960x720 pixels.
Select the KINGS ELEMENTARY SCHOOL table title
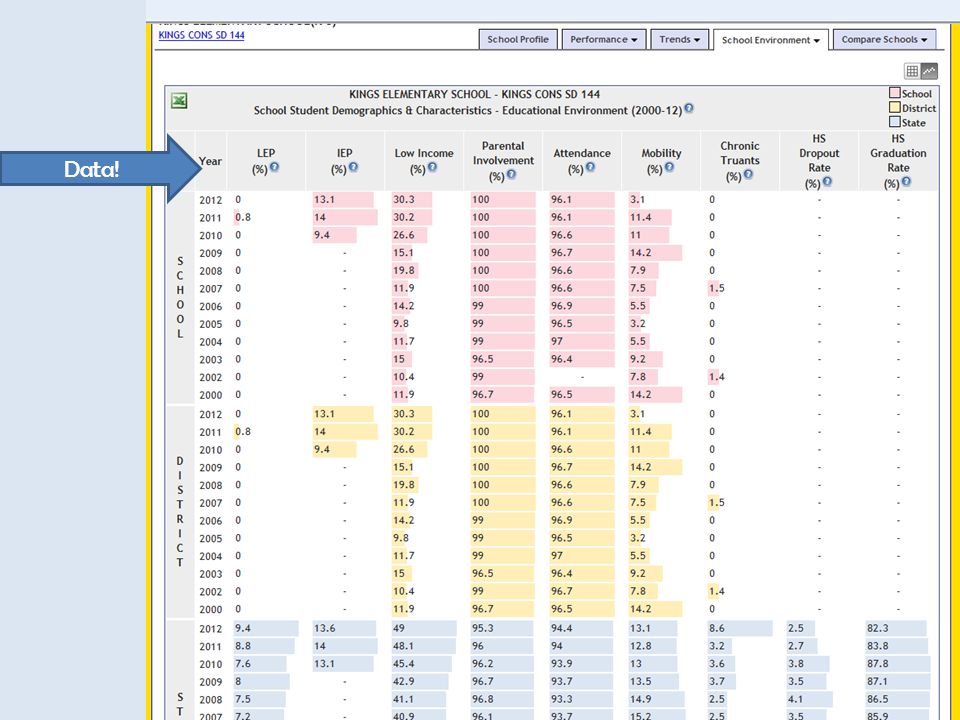pyautogui.click(x=474, y=94)
